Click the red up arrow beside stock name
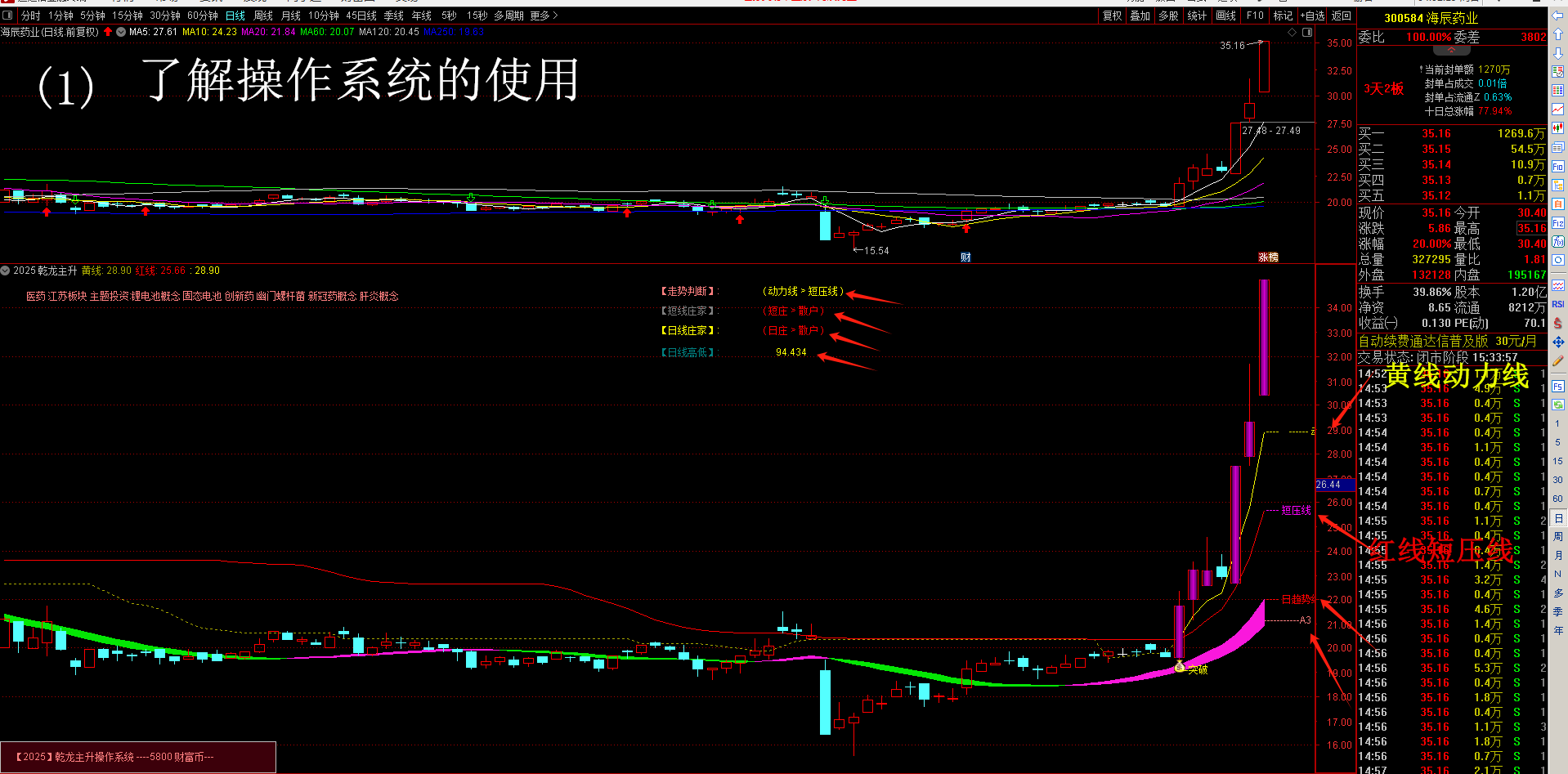 tap(108, 32)
